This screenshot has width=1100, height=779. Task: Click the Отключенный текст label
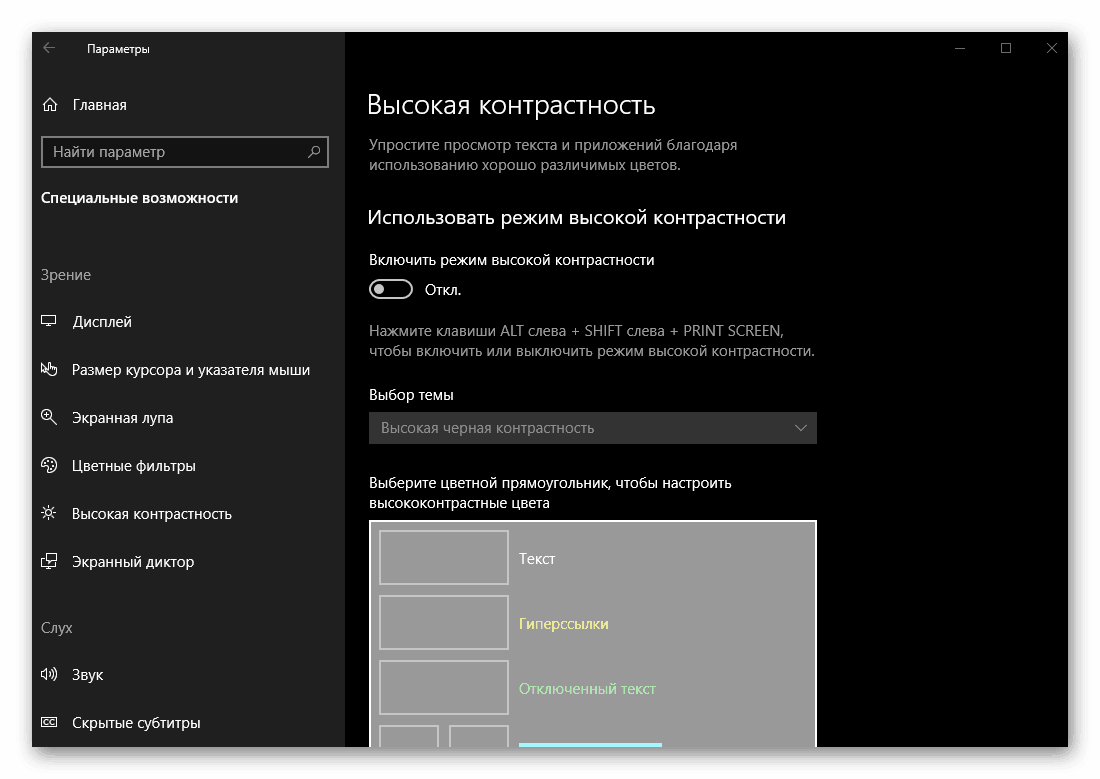pos(587,689)
